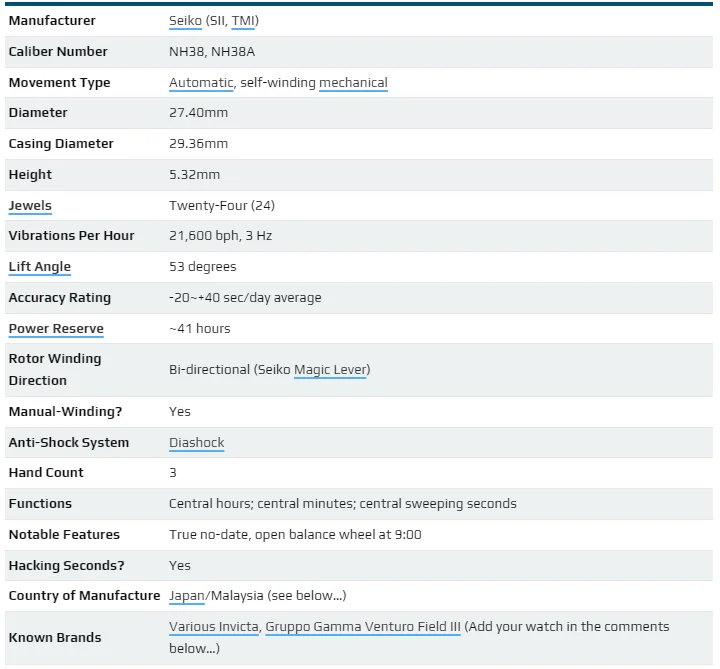This screenshot has height=669, width=720.
Task: Select the ~41 hours value
Action: tap(200, 329)
